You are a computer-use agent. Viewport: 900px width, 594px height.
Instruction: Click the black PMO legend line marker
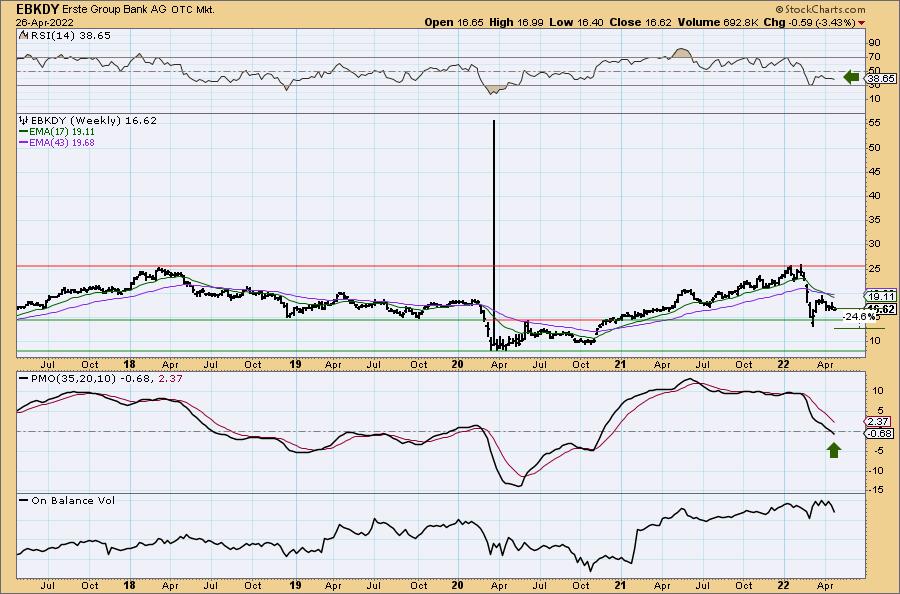[x=24, y=379]
